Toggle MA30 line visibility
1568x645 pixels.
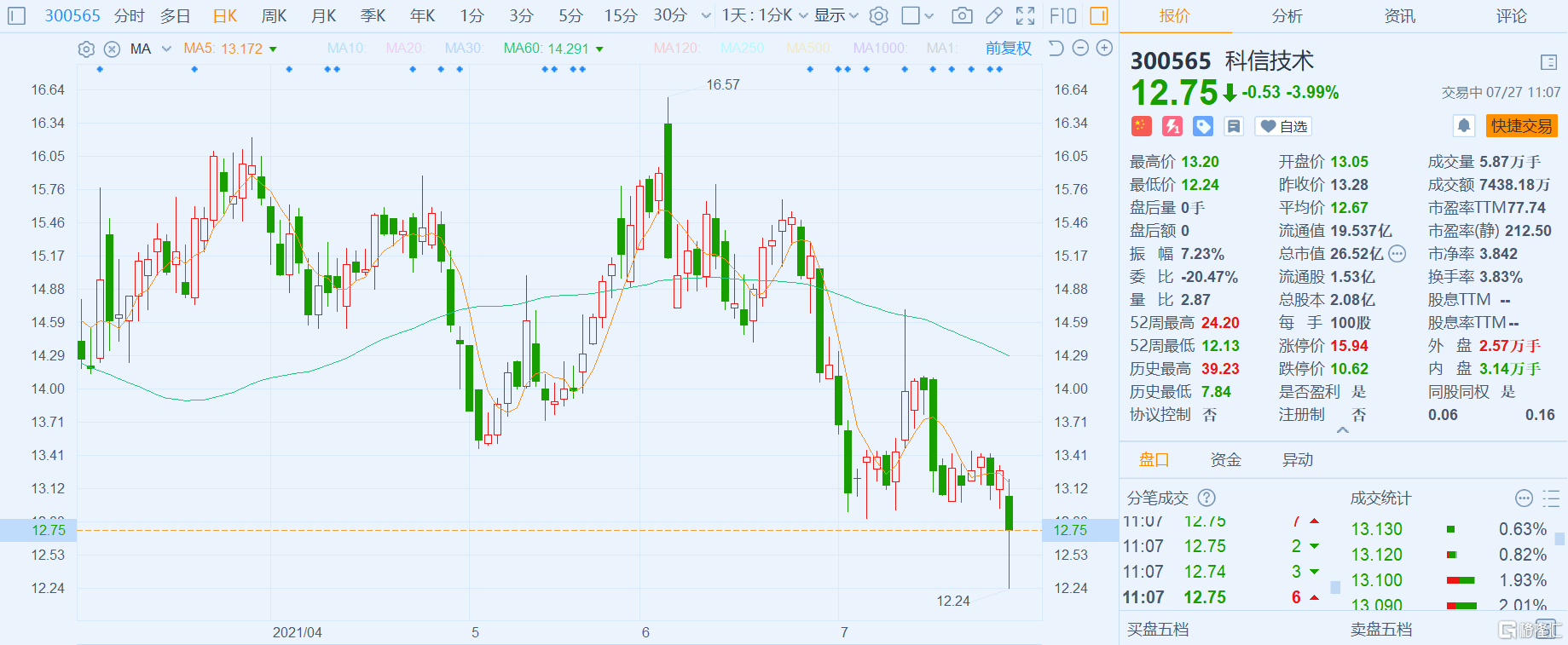tap(464, 49)
